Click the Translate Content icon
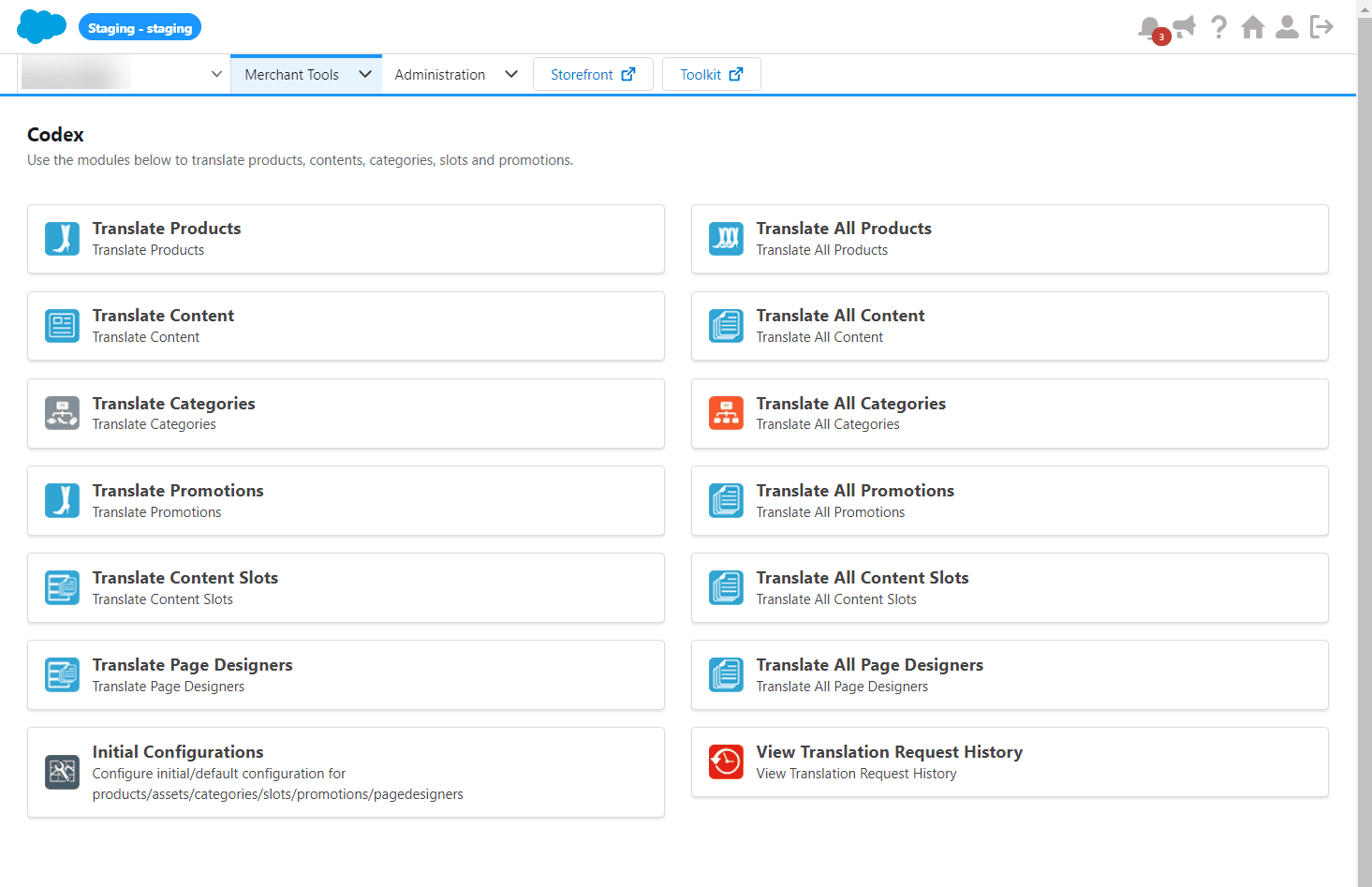This screenshot has height=887, width=1372. (62, 326)
